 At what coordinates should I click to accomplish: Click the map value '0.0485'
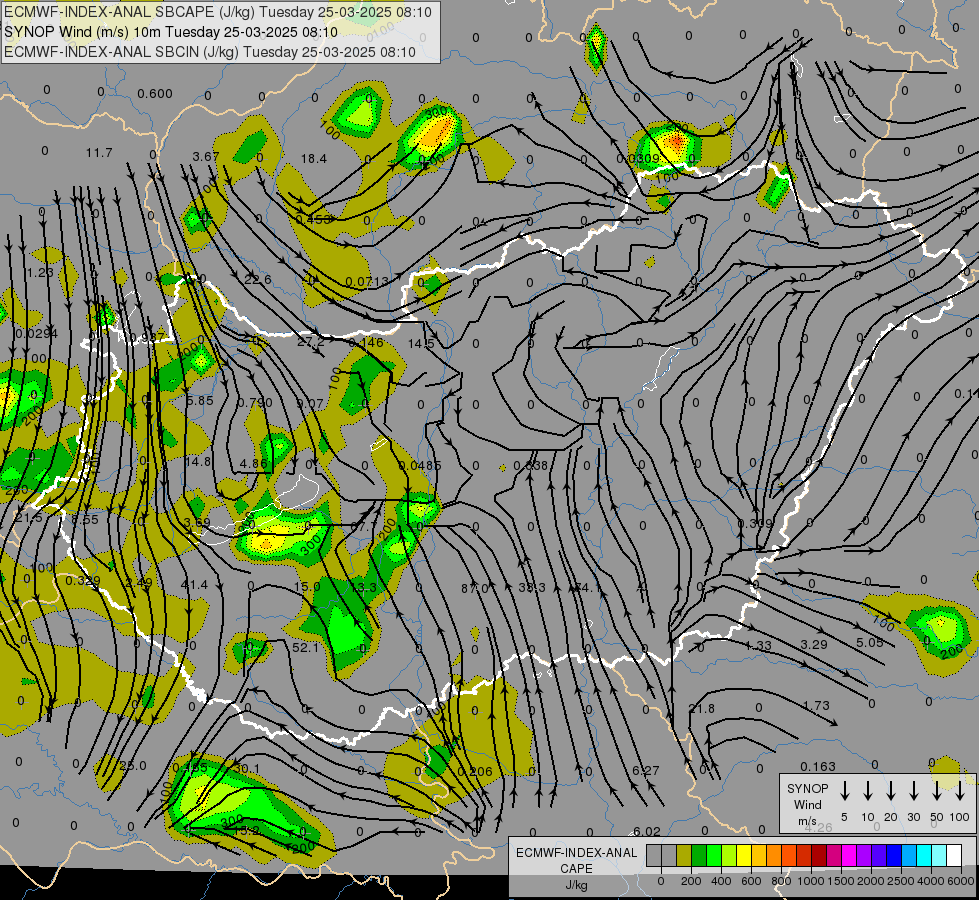click(420, 465)
